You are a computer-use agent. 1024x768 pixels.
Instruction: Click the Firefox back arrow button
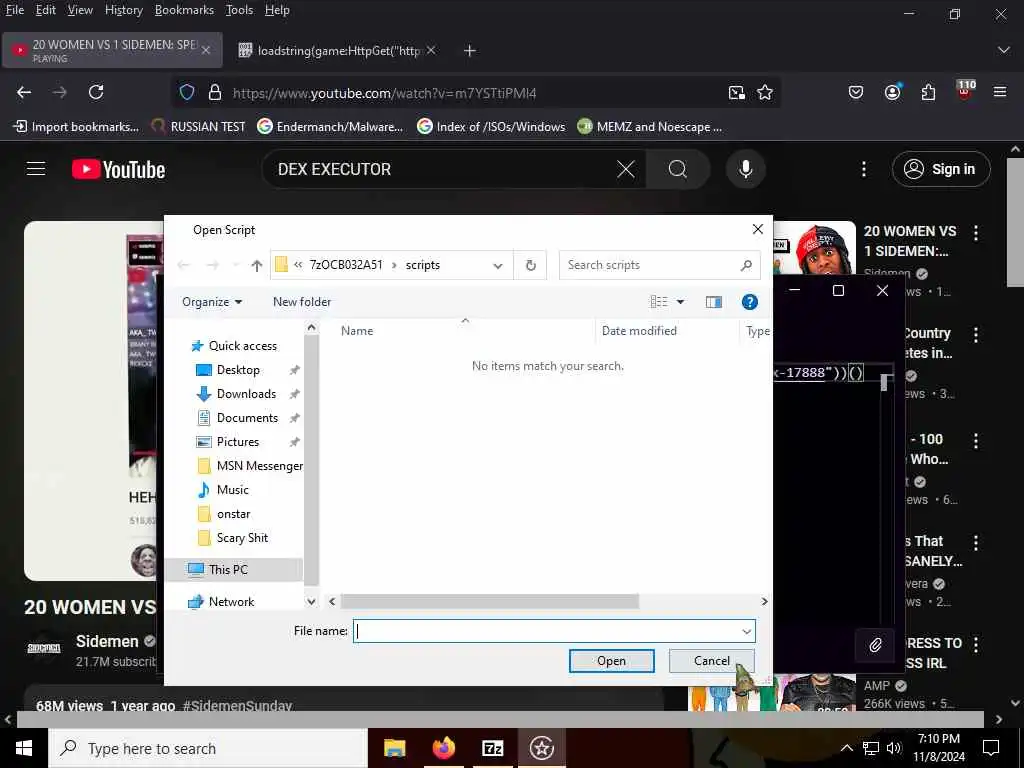(24, 92)
